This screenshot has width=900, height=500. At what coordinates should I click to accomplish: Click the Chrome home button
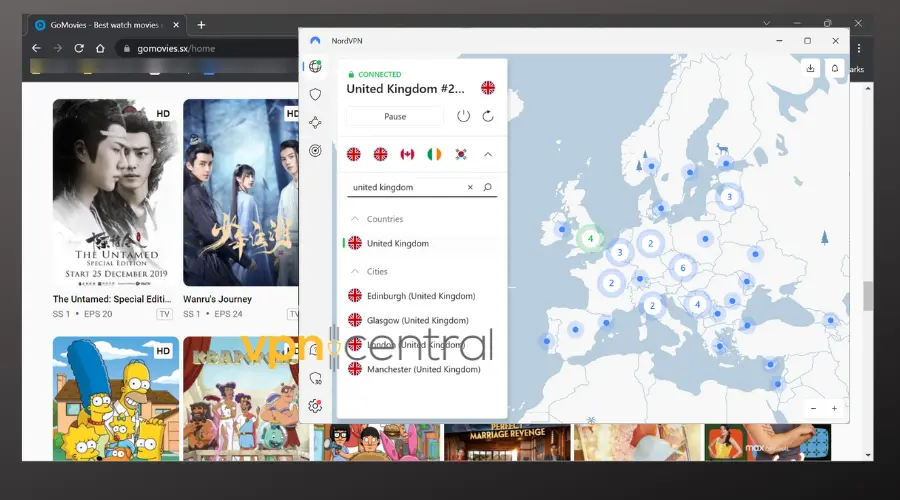pyautogui.click(x=100, y=48)
